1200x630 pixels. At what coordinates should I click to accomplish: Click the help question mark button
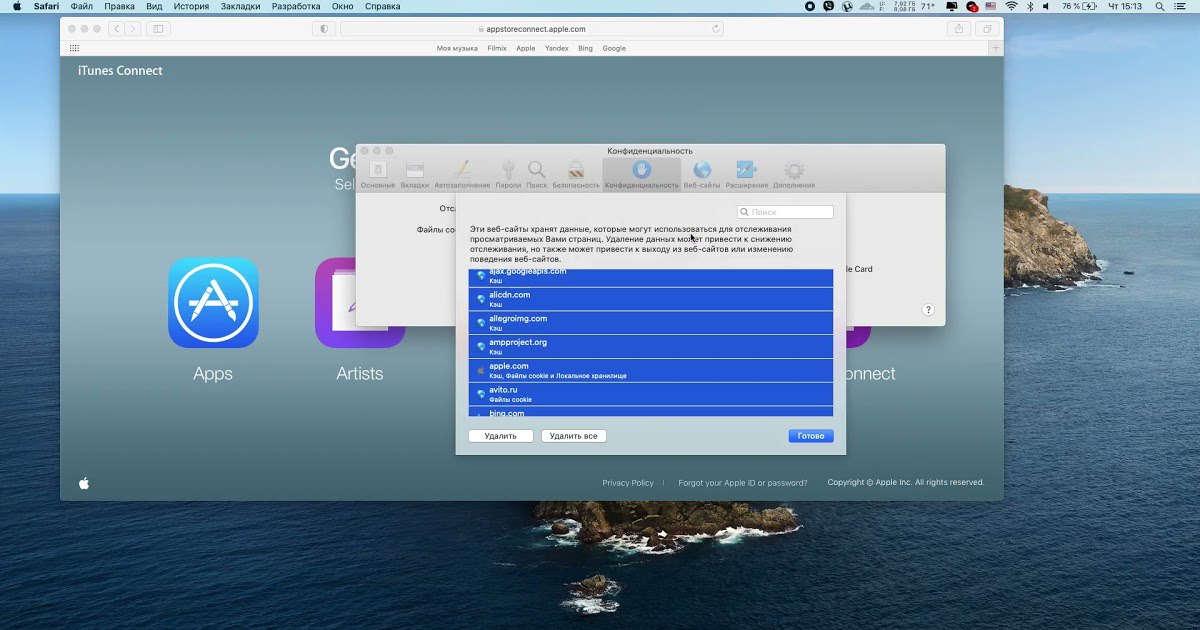928,310
